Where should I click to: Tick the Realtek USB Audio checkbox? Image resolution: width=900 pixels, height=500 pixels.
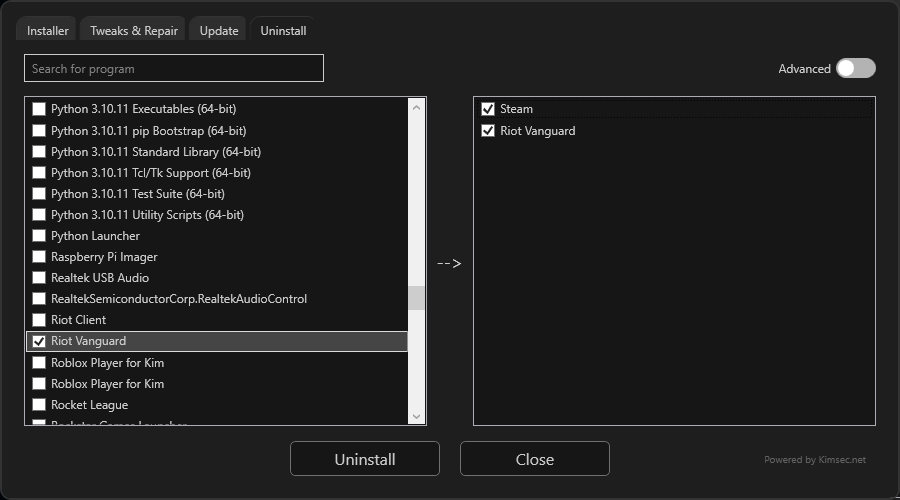[39, 278]
